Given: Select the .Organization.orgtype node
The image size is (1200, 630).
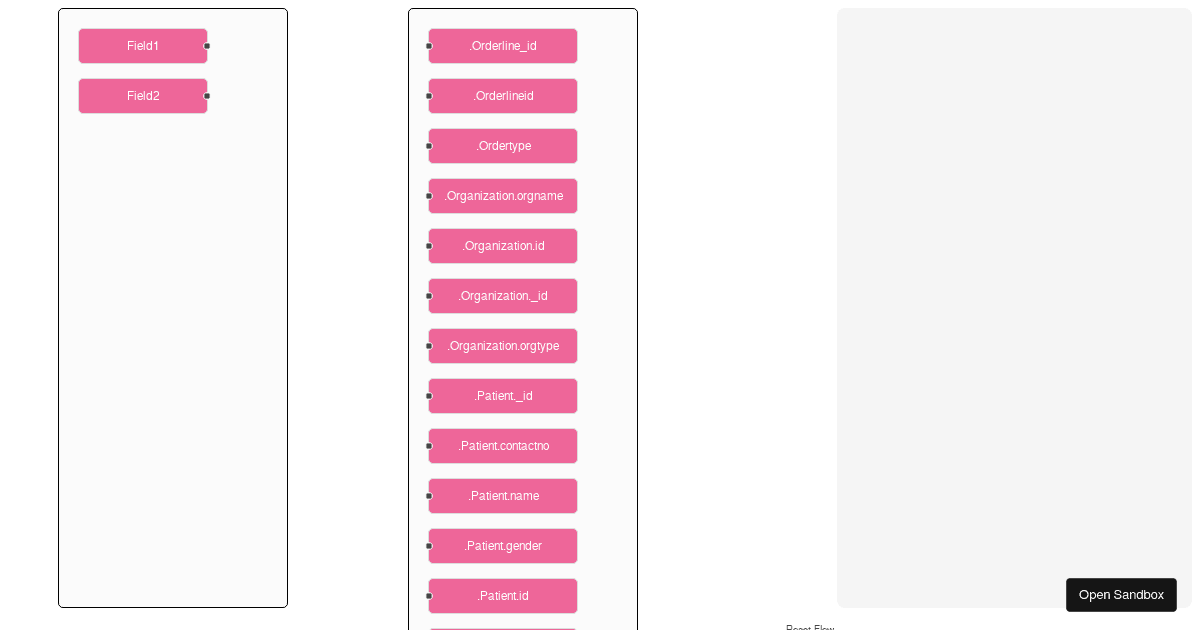Looking at the screenshot, I should 503,346.
